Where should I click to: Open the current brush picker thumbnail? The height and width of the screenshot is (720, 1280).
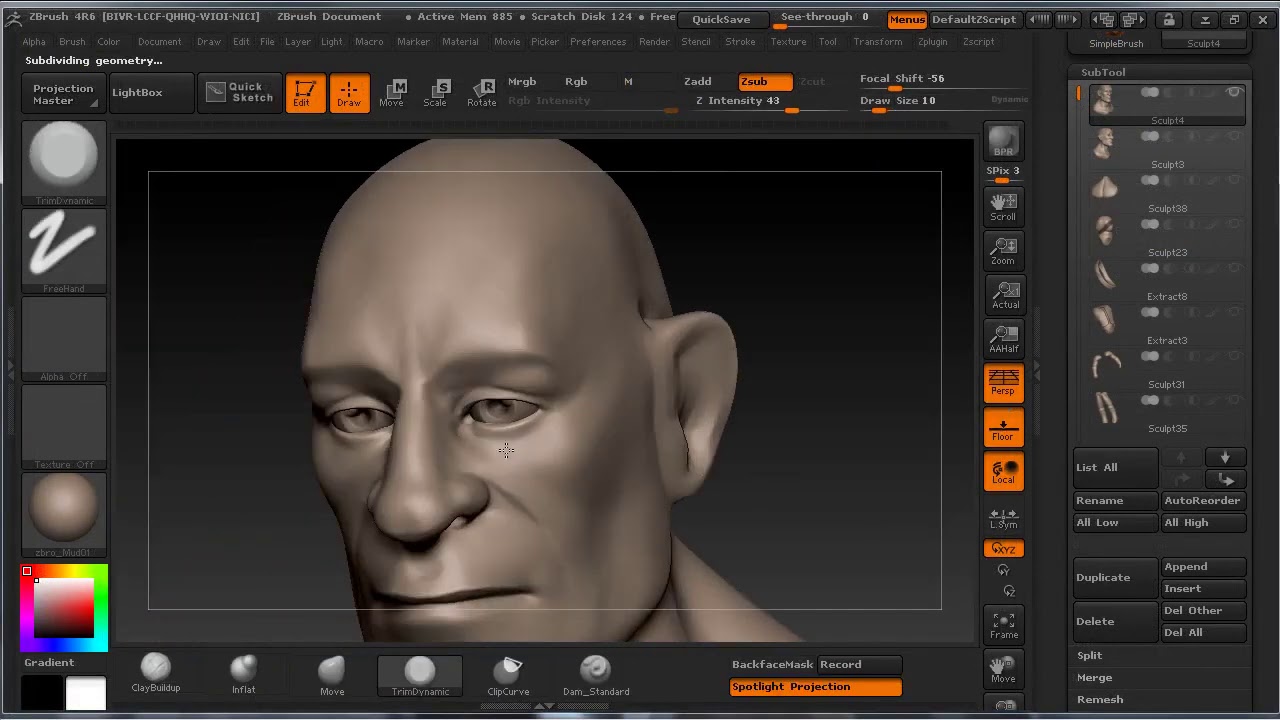click(x=64, y=163)
